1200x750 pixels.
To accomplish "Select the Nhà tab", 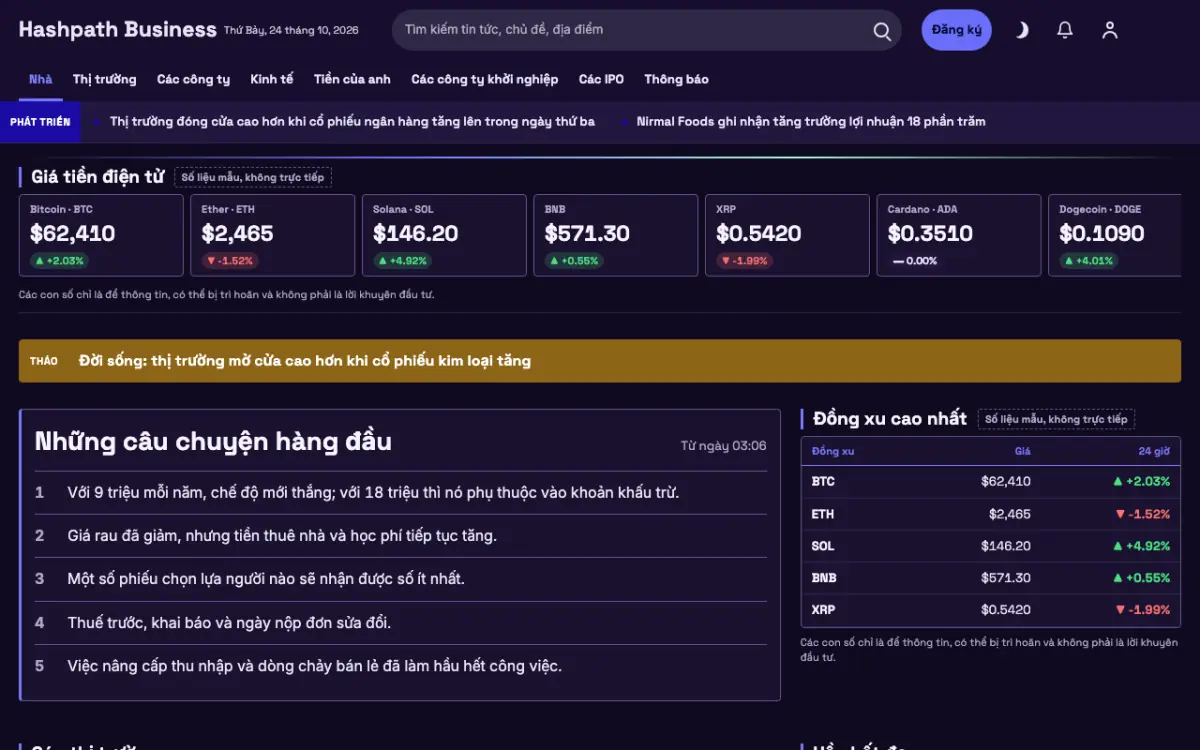I will [x=41, y=79].
